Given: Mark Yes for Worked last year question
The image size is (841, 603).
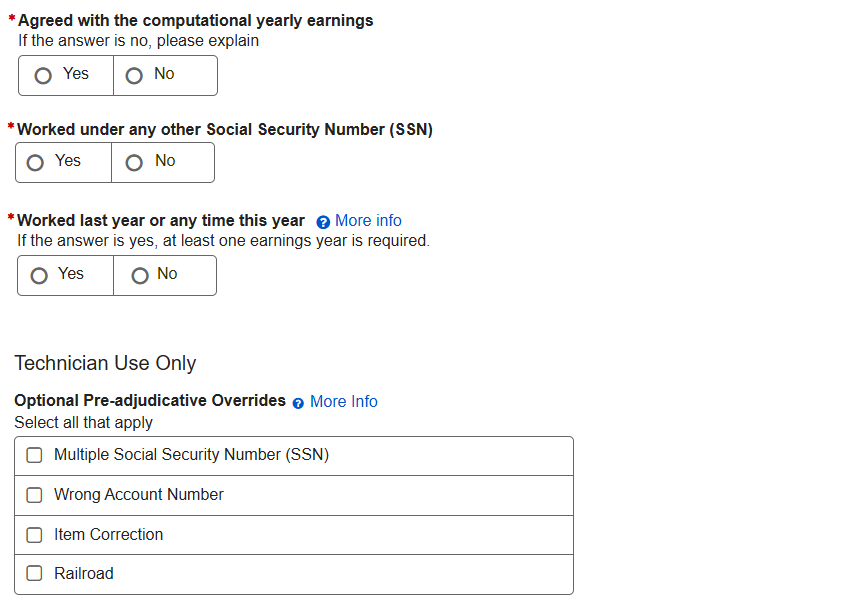Looking at the screenshot, I should (39, 275).
